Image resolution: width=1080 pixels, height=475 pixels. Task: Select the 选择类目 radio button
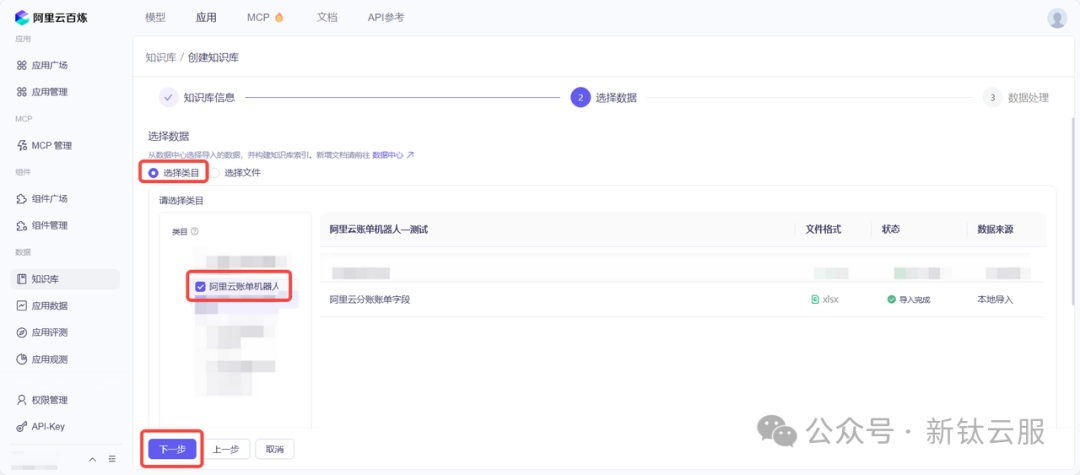click(x=153, y=173)
